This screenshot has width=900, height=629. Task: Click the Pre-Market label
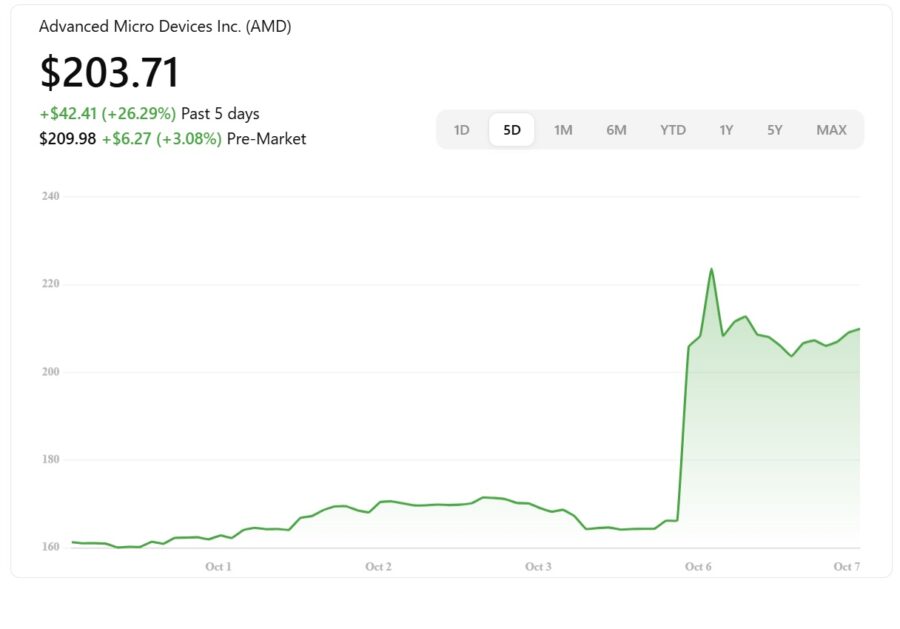pos(266,139)
